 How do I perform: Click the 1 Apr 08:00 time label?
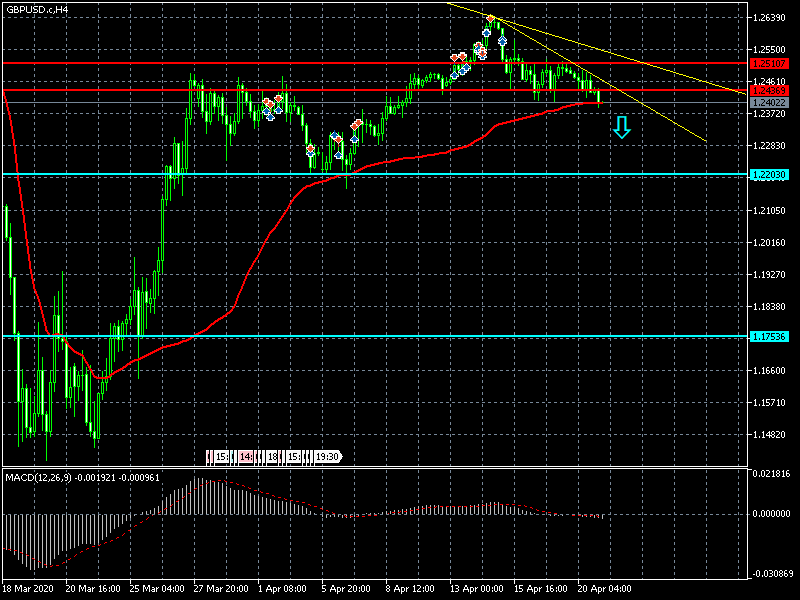pos(283,588)
